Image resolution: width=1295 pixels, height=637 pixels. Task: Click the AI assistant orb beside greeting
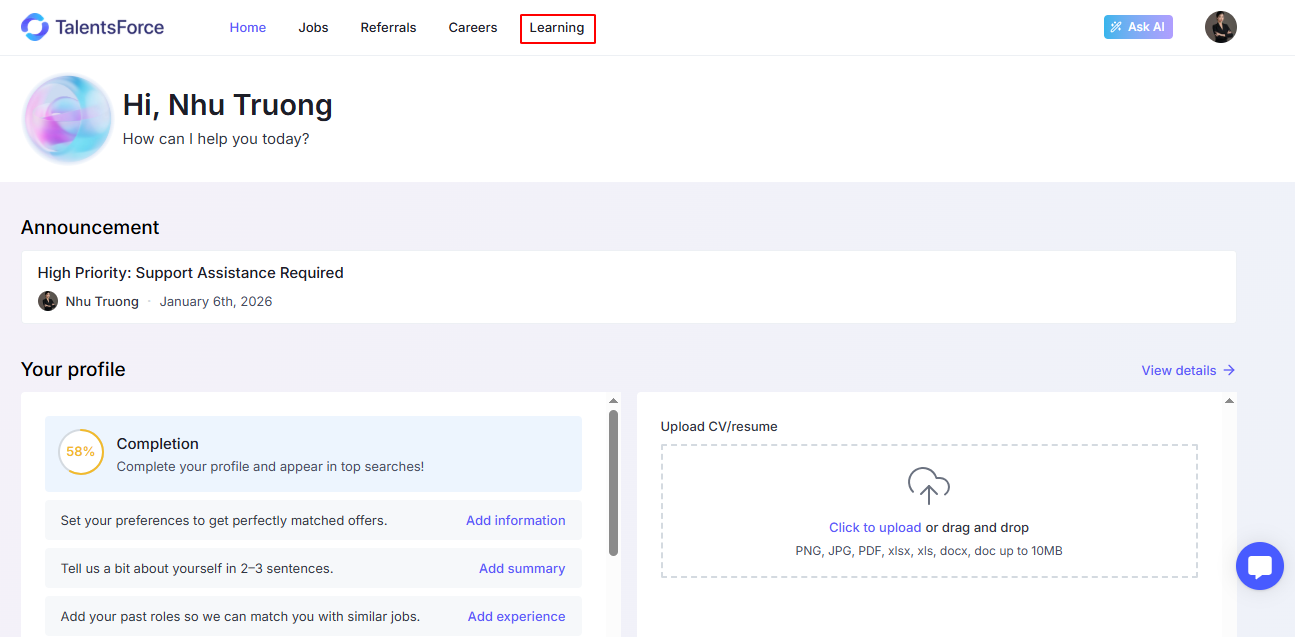tap(68, 118)
